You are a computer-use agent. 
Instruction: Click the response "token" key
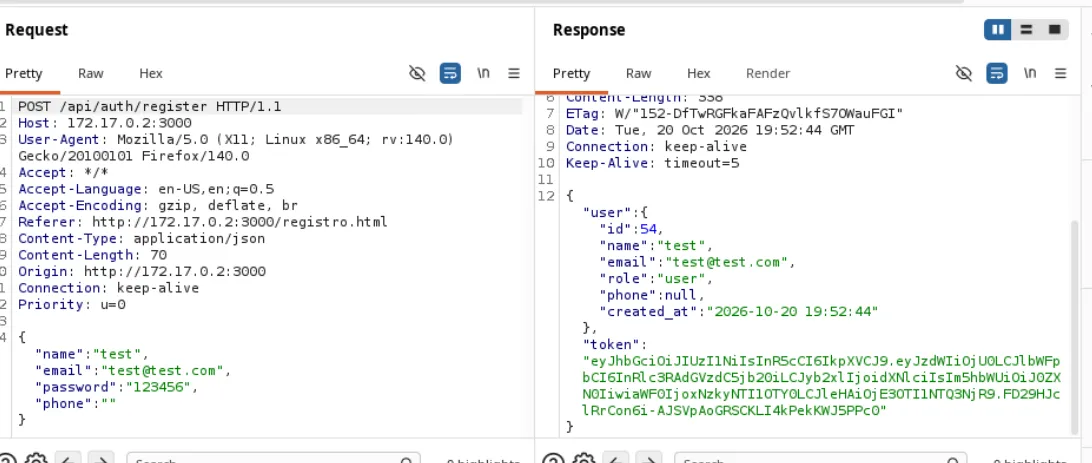click(x=611, y=345)
